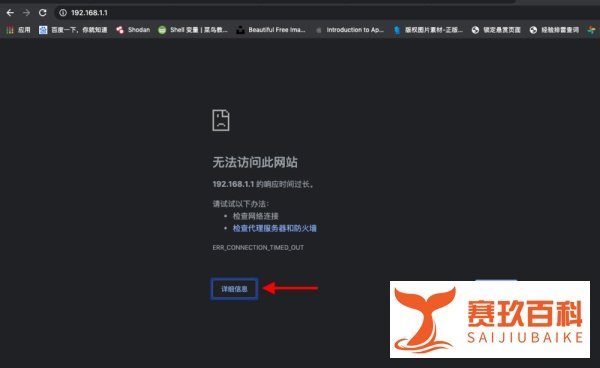Image resolution: width=600 pixels, height=368 pixels.
Task: Click the 检查网络连接 suggestion text
Action: 255,216
